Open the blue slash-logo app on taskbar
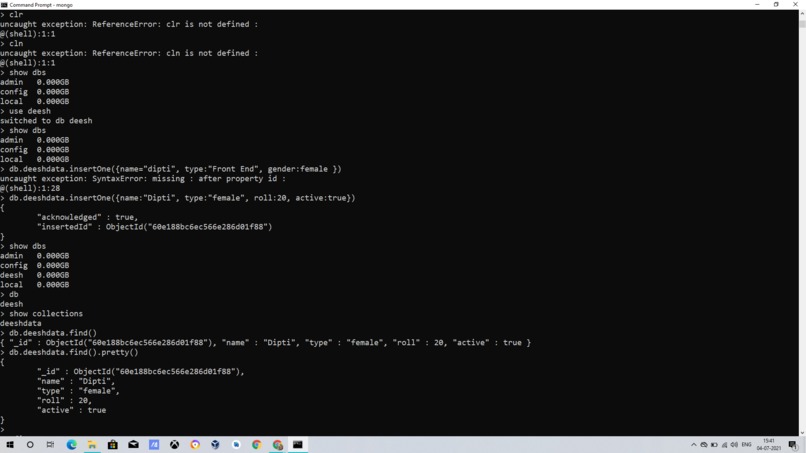Image resolution: width=806 pixels, height=453 pixels. tap(154, 445)
